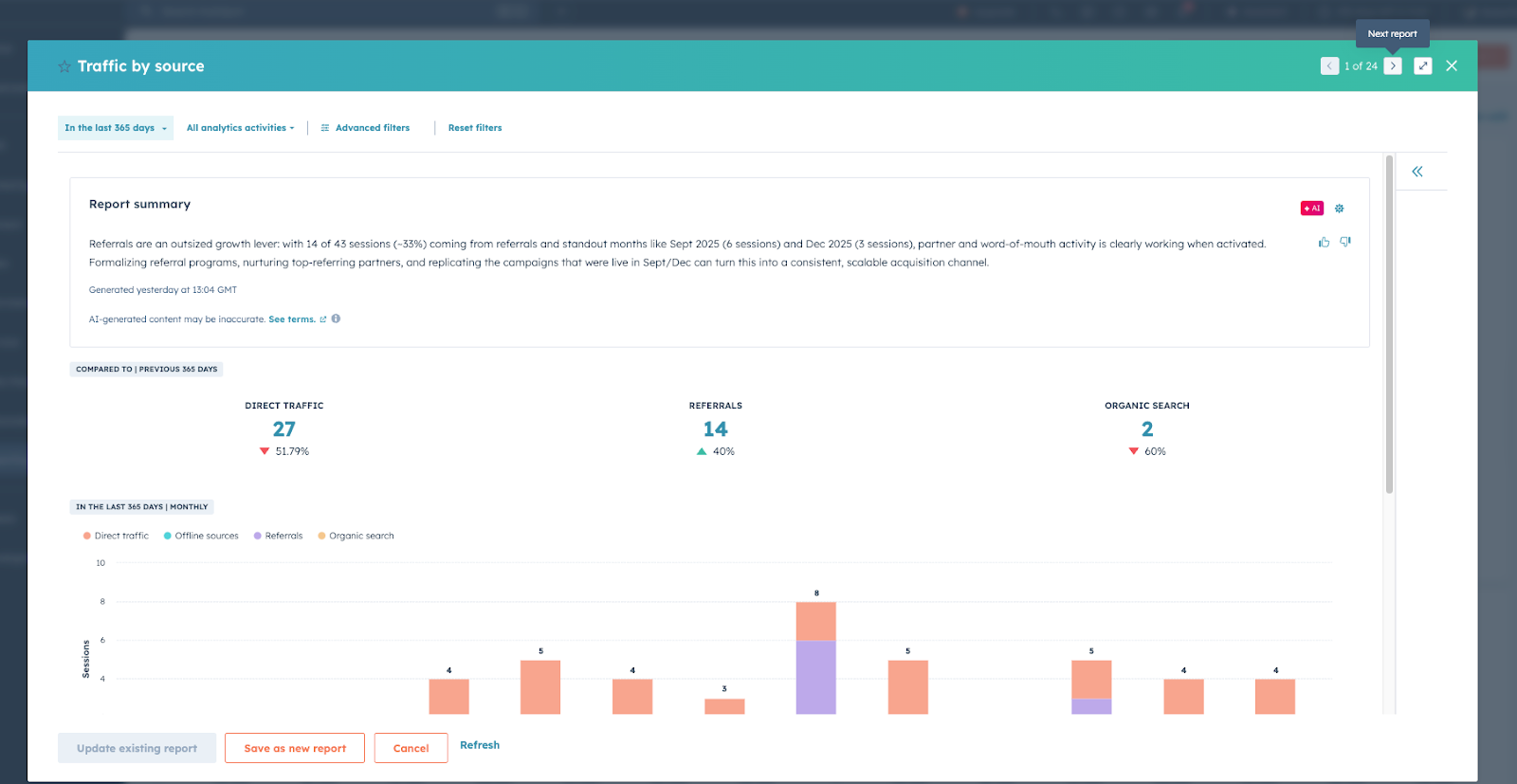Open the 'In the last 365 days' dropdown
Image resolution: width=1517 pixels, height=784 pixels.
click(x=115, y=128)
